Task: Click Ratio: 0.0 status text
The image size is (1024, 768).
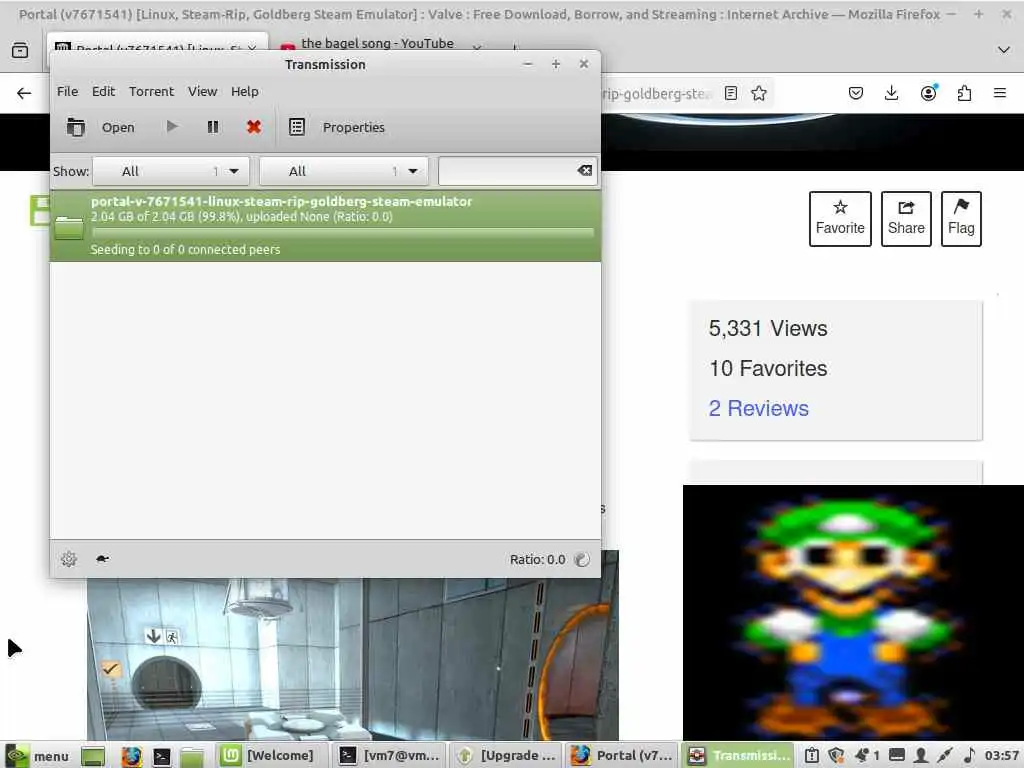Action: click(x=537, y=560)
